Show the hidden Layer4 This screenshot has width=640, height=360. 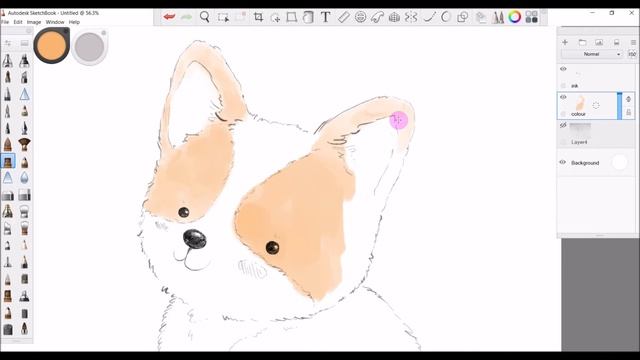pyautogui.click(x=563, y=125)
